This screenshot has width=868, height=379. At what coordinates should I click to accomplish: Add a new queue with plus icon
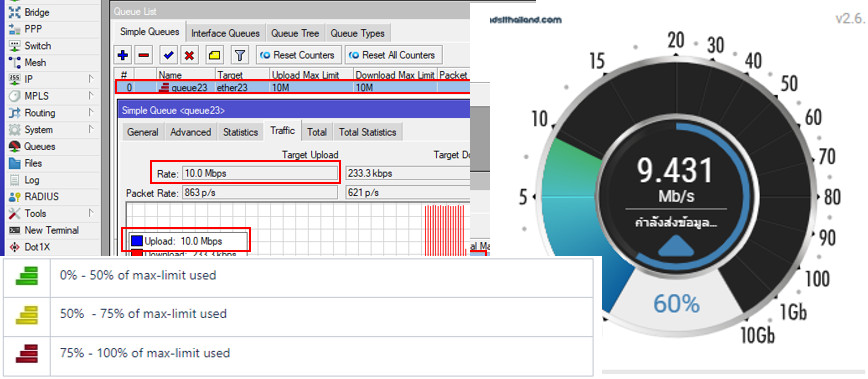click(123, 55)
